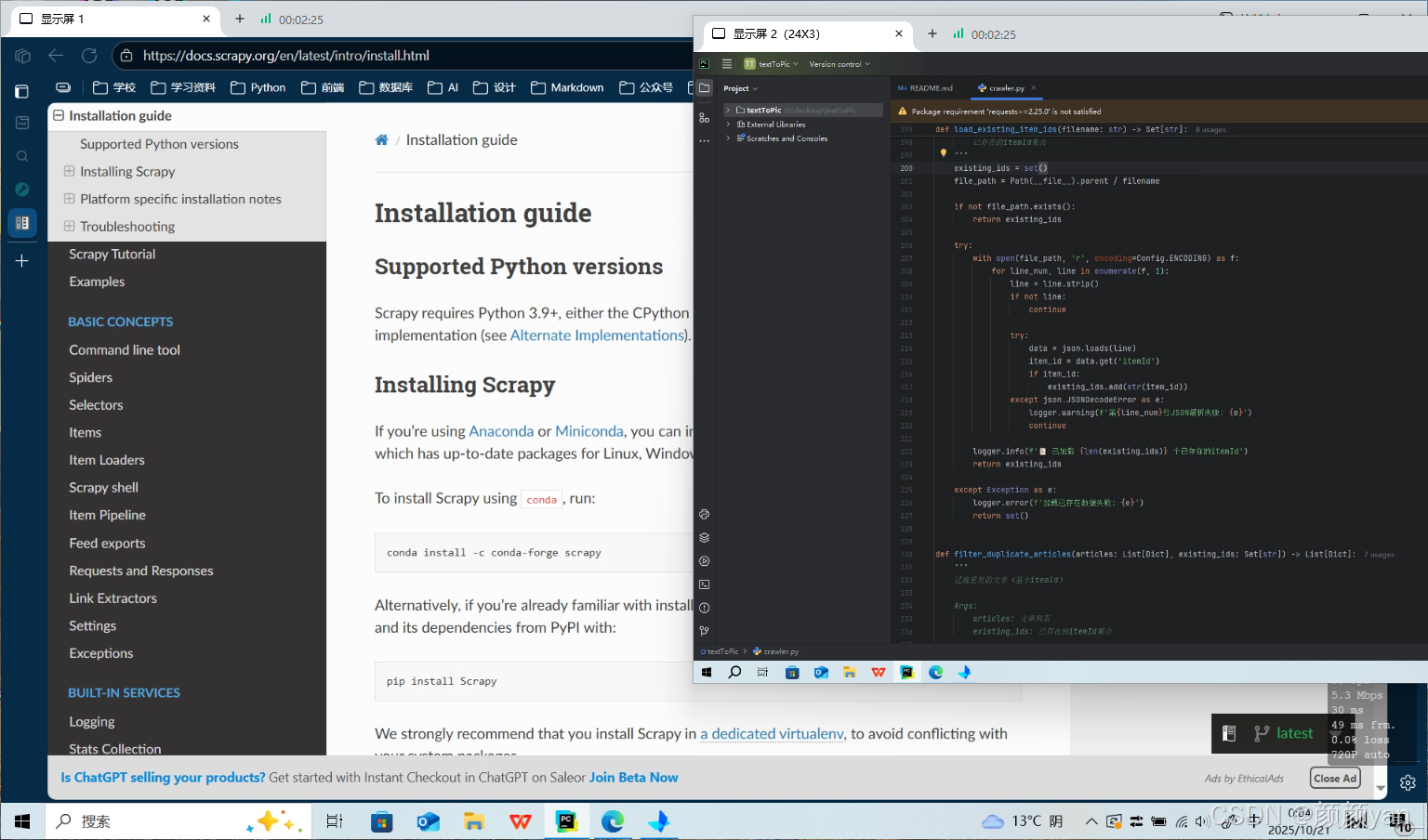Screen dimensions: 1428x840
Task: Open the Version control dropdown
Action: coord(840,64)
